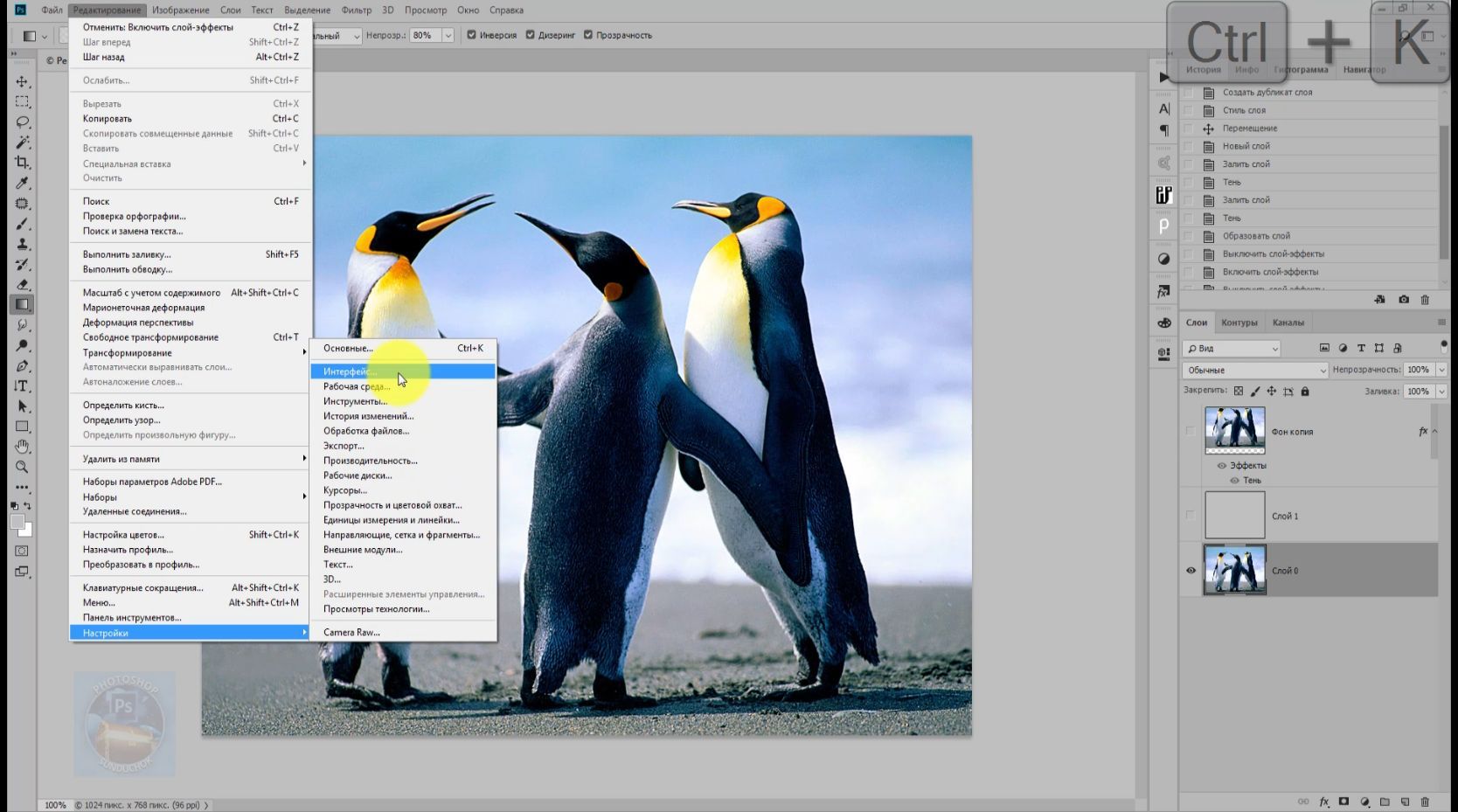Expand the Трансформирование submenu

coord(191,352)
